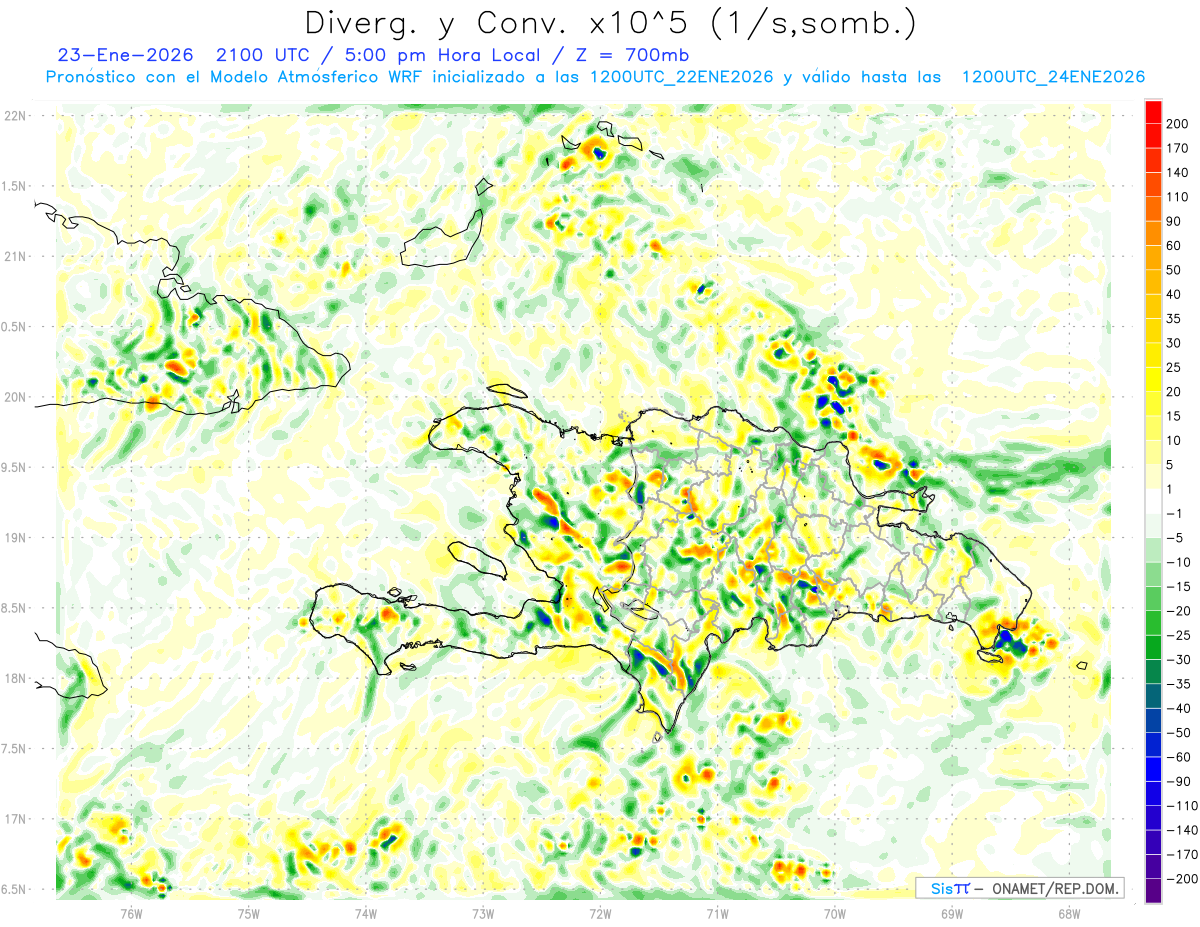Screen dimensions: 1200x927
Task: Click the 22N latitude label
Action: (14, 116)
